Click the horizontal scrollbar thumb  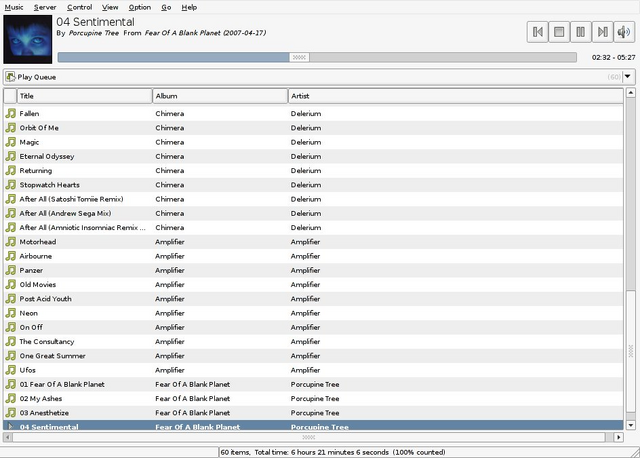(309, 437)
